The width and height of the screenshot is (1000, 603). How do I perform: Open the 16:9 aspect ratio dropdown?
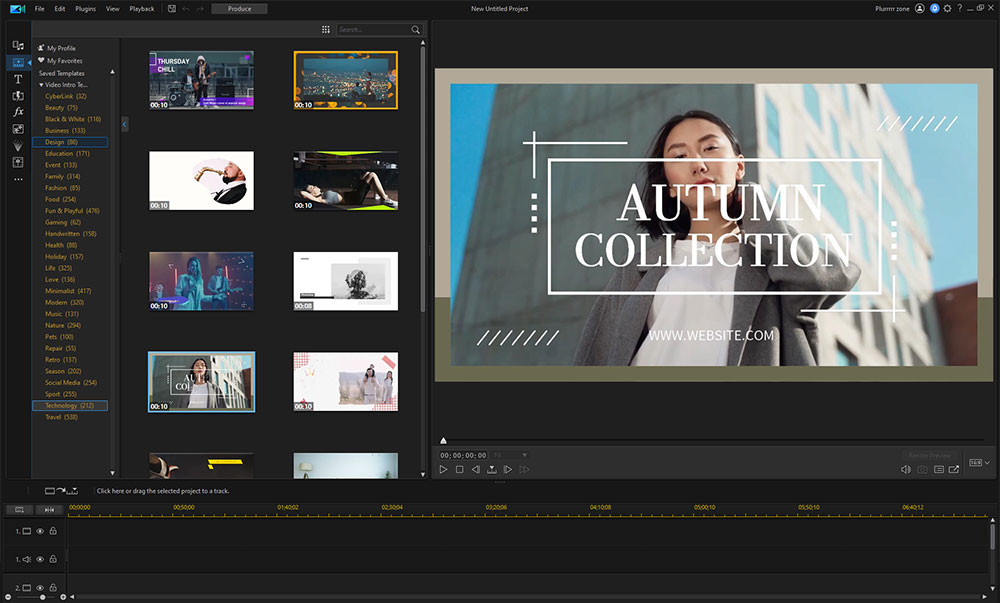point(977,464)
